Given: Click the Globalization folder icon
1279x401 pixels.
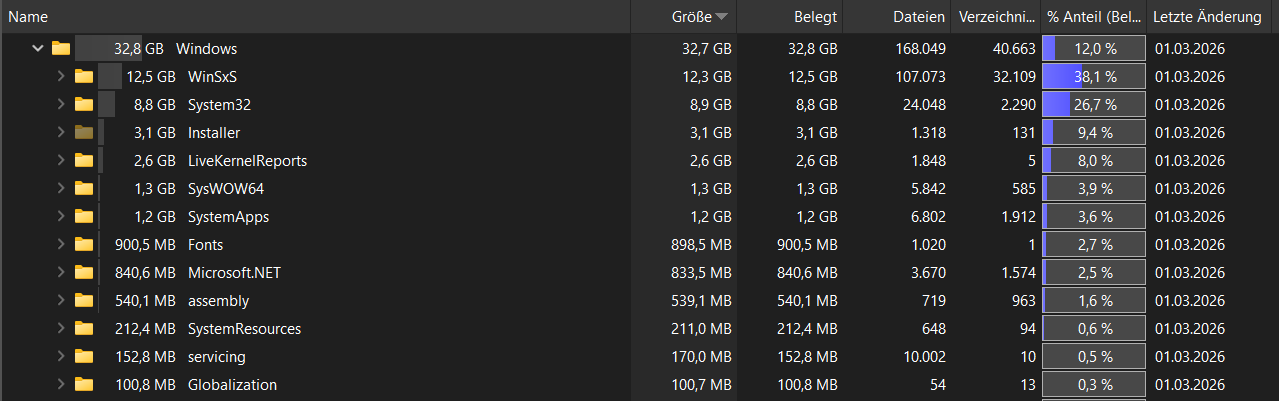Looking at the screenshot, I should (83, 384).
